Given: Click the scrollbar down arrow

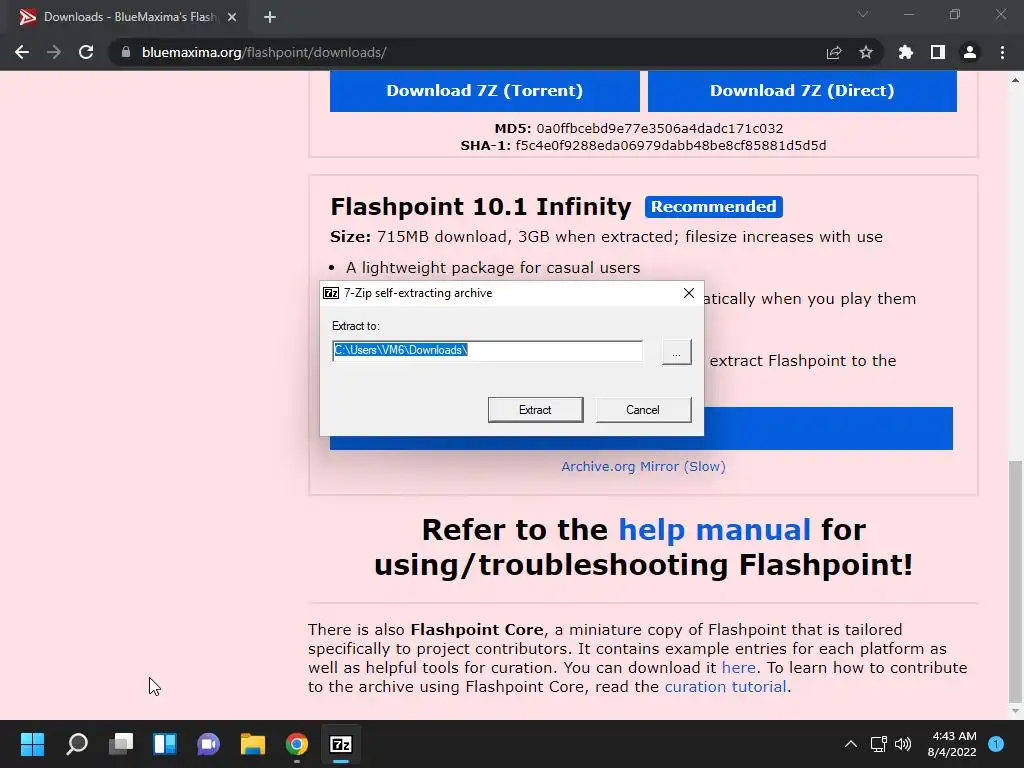Looking at the screenshot, I should tap(1015, 711).
